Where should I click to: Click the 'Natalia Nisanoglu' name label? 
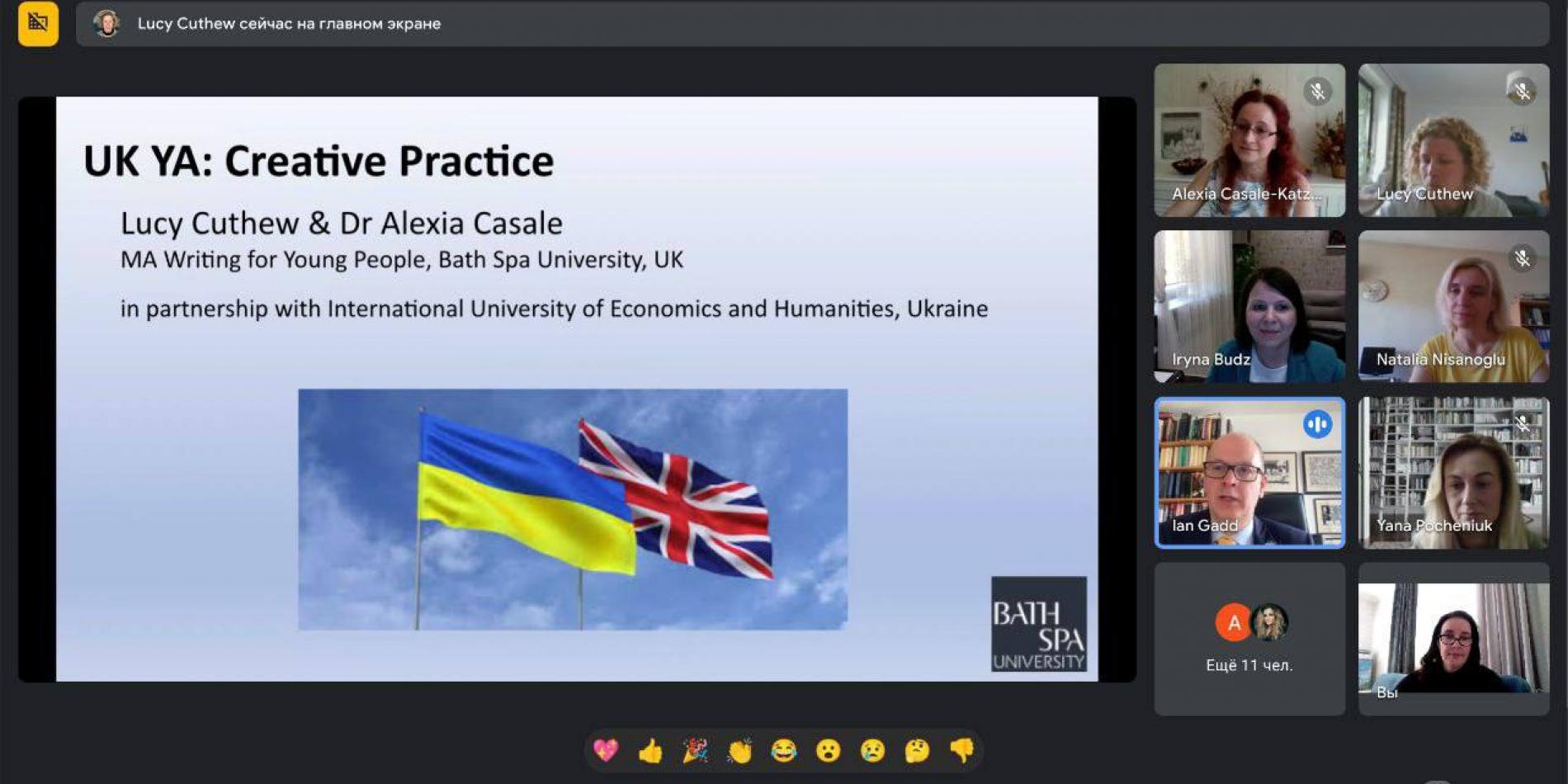pos(1441,359)
